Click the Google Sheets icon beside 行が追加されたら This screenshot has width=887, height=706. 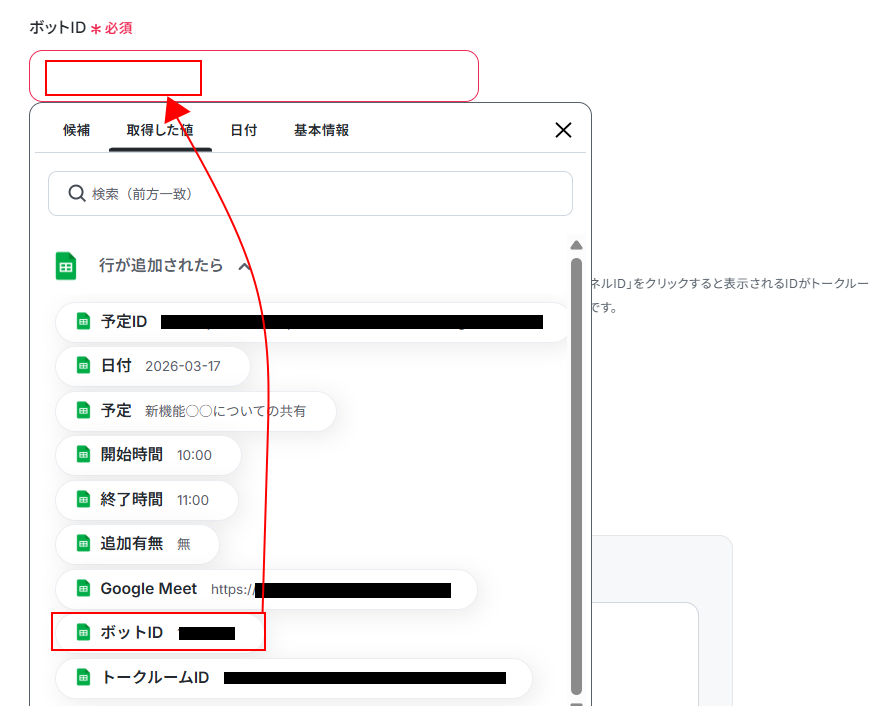66,266
